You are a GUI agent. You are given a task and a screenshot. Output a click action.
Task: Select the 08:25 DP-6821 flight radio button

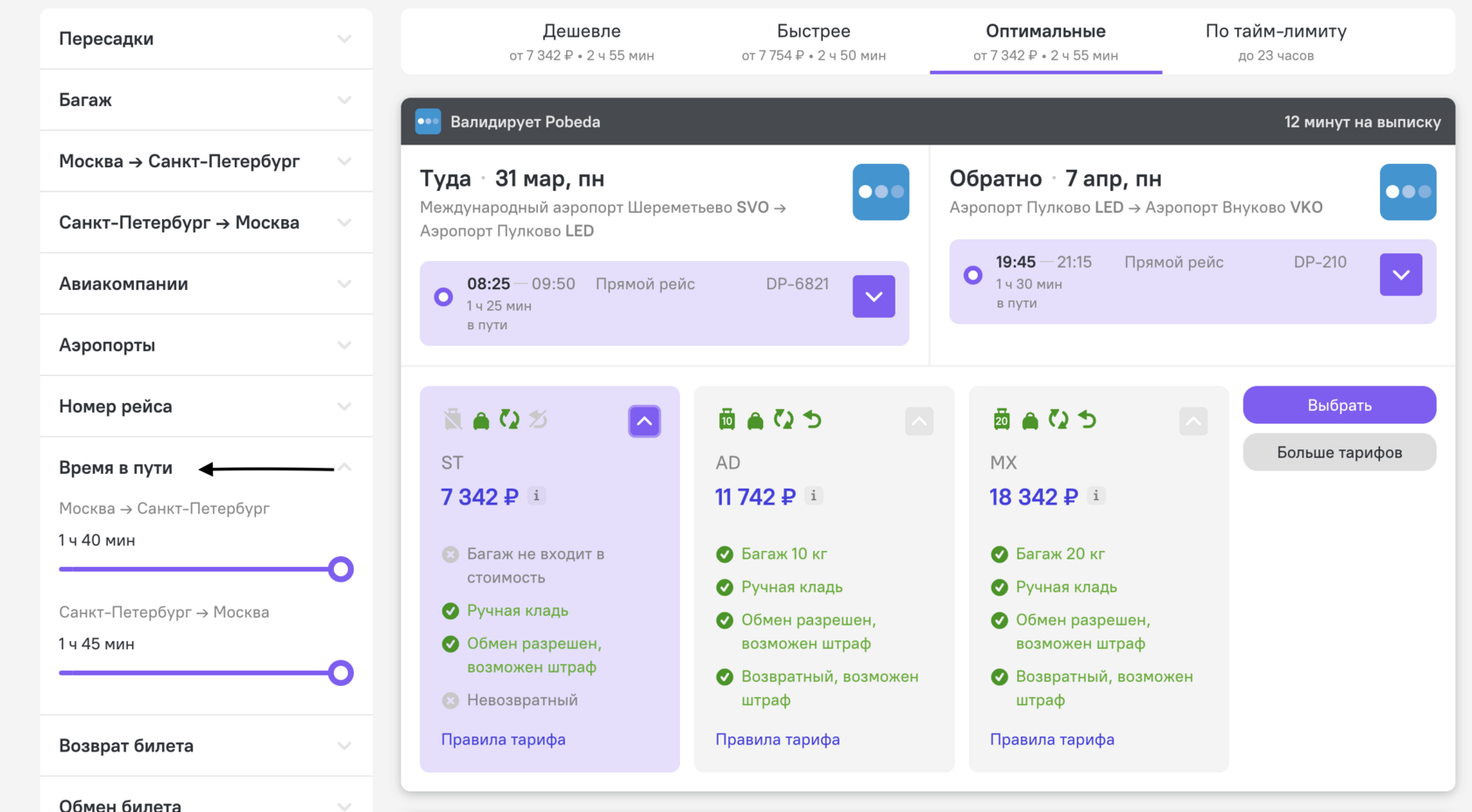[x=443, y=297]
